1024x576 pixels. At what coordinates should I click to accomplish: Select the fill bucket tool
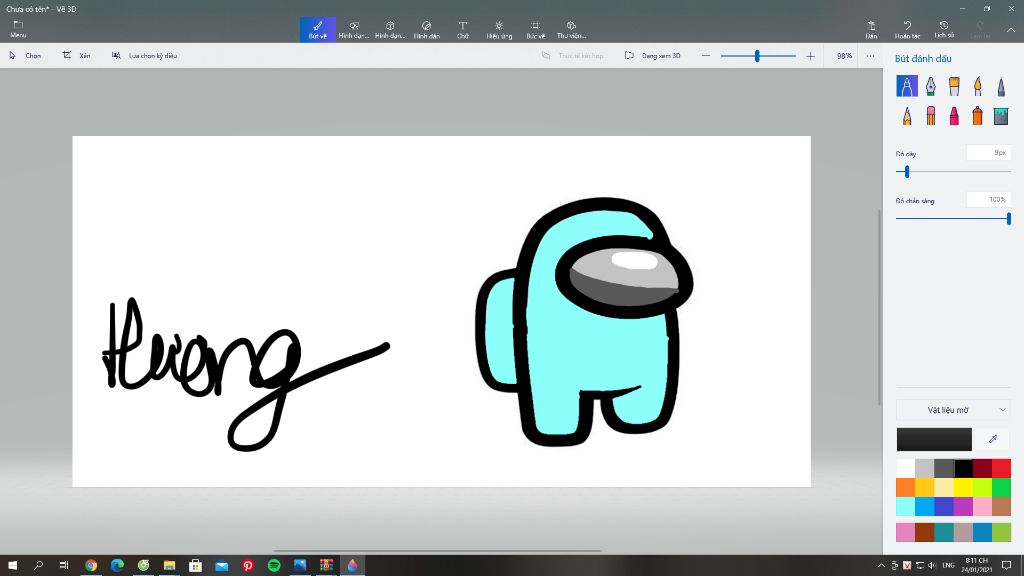point(1001,116)
